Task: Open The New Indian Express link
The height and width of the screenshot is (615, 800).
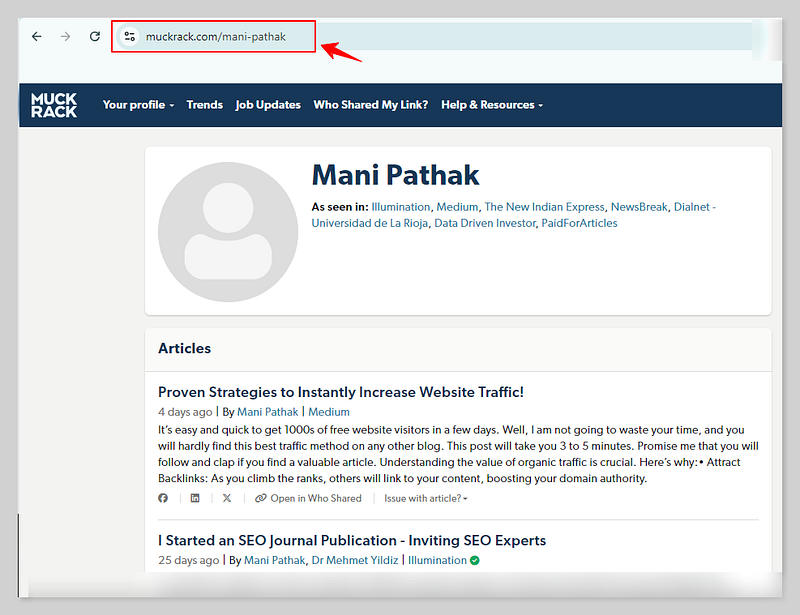Action: coord(544,207)
